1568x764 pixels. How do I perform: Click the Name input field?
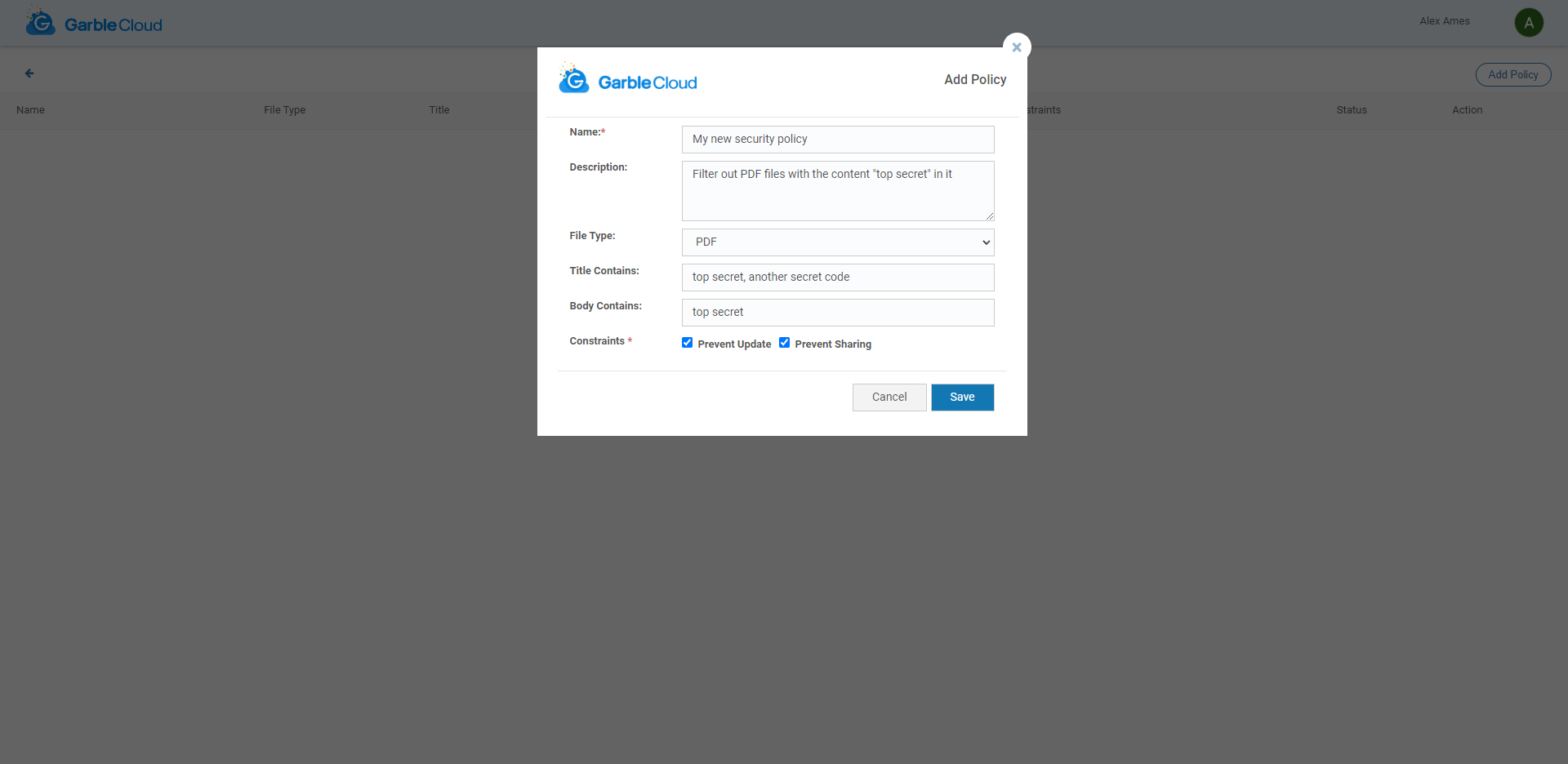point(838,140)
